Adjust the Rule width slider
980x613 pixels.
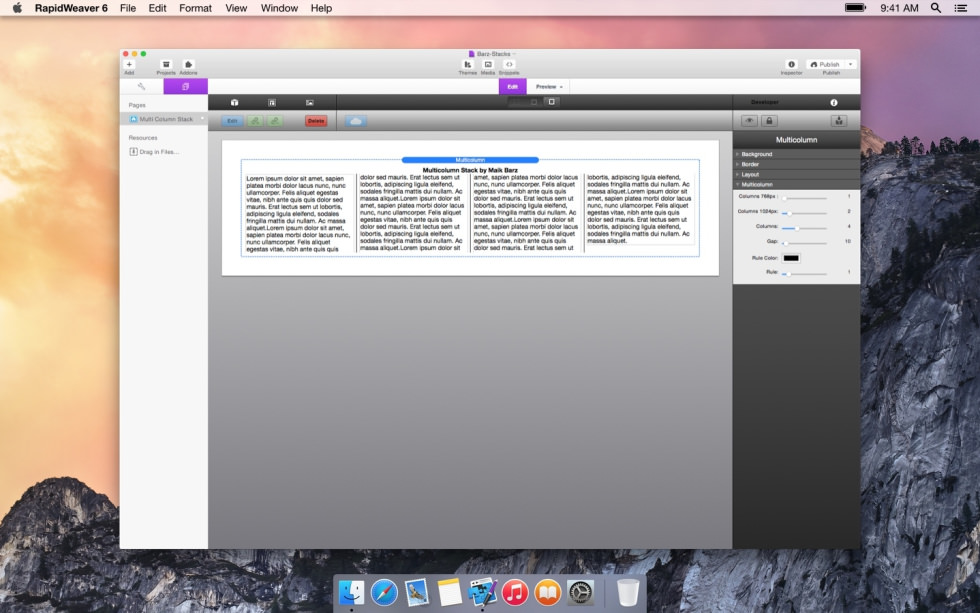click(804, 274)
